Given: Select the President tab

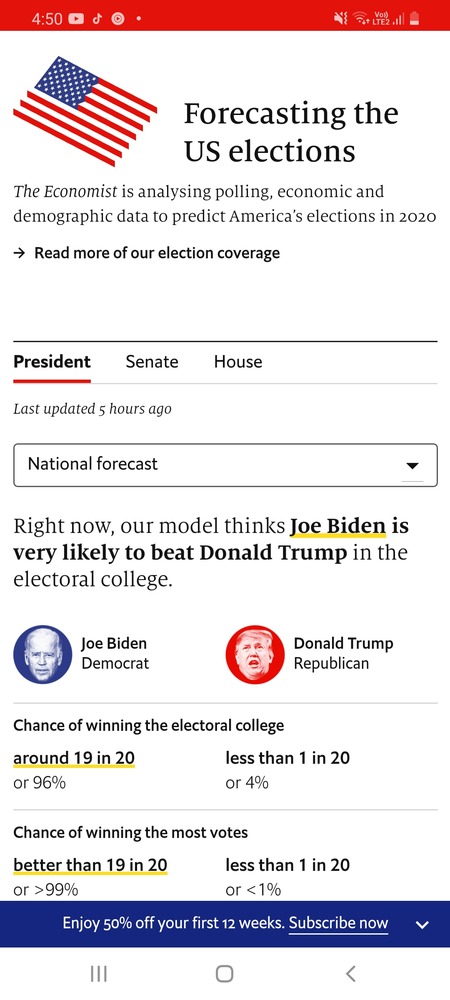Looking at the screenshot, I should coord(52,362).
